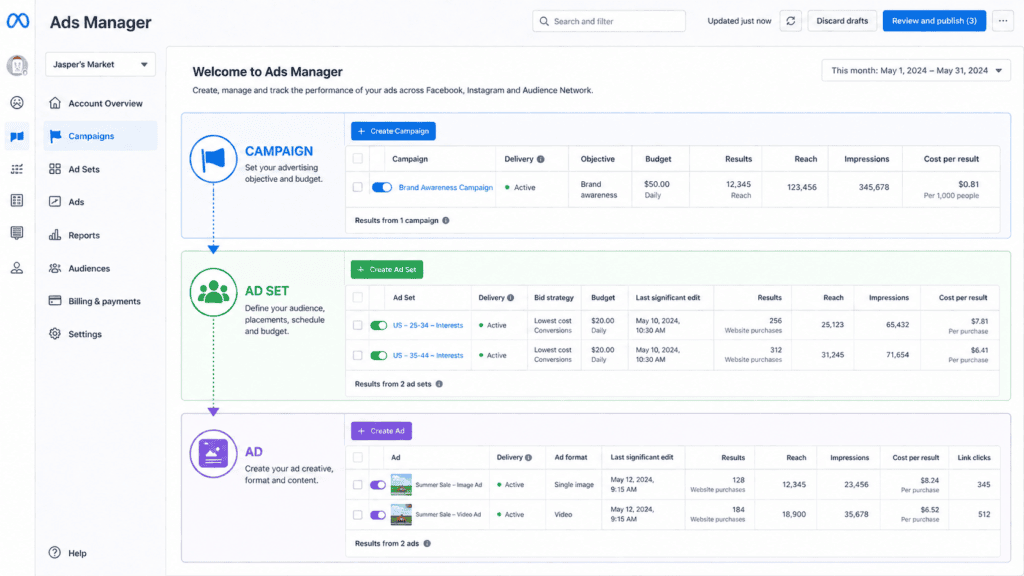Image resolution: width=1024 pixels, height=576 pixels.
Task: Click the large Ad image circle icon
Action: [x=213, y=453]
